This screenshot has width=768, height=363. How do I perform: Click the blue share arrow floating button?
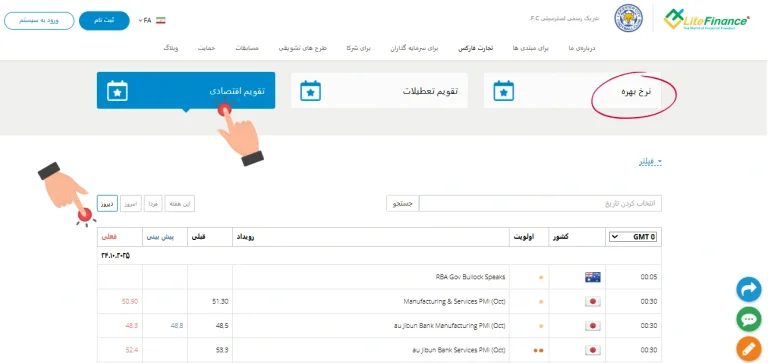pos(748,290)
